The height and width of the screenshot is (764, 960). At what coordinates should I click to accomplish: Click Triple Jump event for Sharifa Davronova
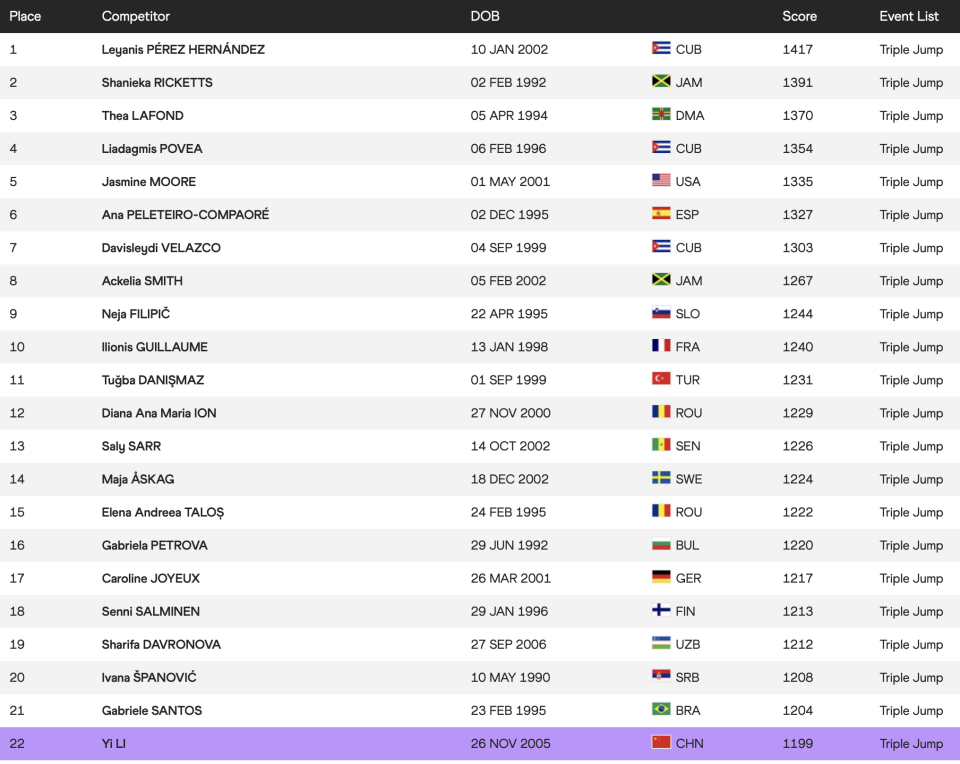pyautogui.click(x=911, y=644)
